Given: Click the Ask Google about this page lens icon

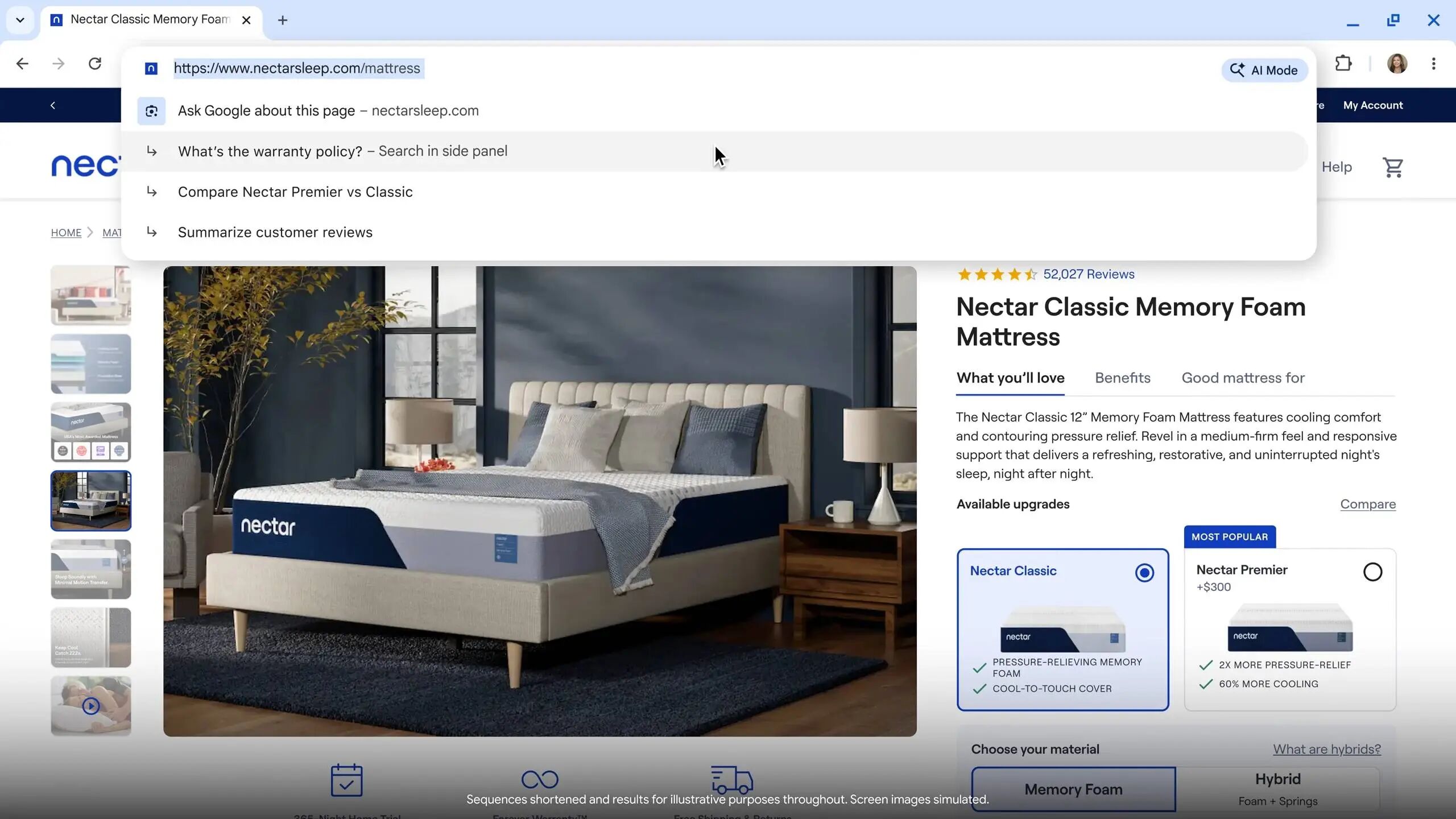Looking at the screenshot, I should (x=151, y=111).
